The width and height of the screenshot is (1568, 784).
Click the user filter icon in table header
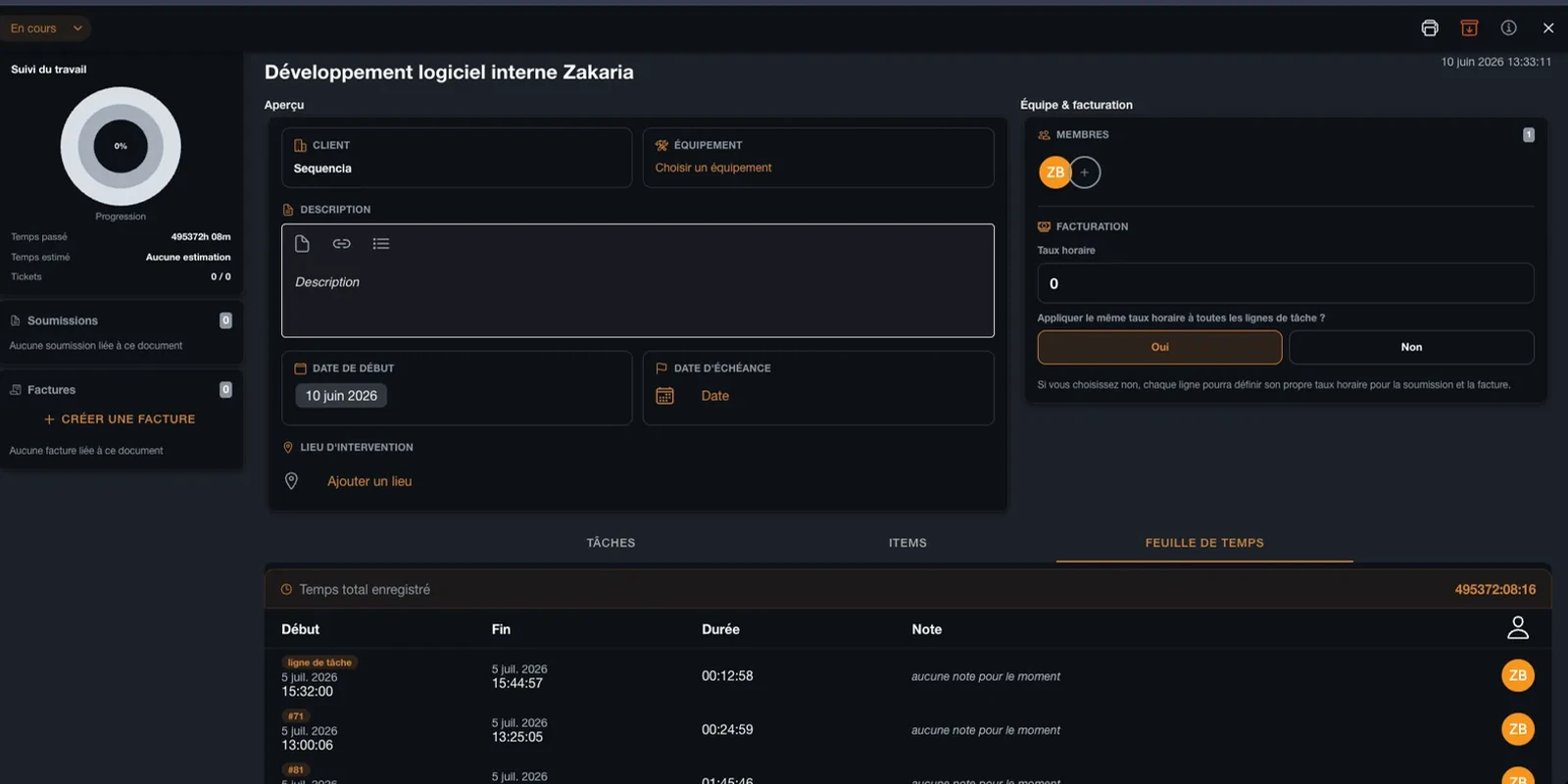click(x=1518, y=627)
